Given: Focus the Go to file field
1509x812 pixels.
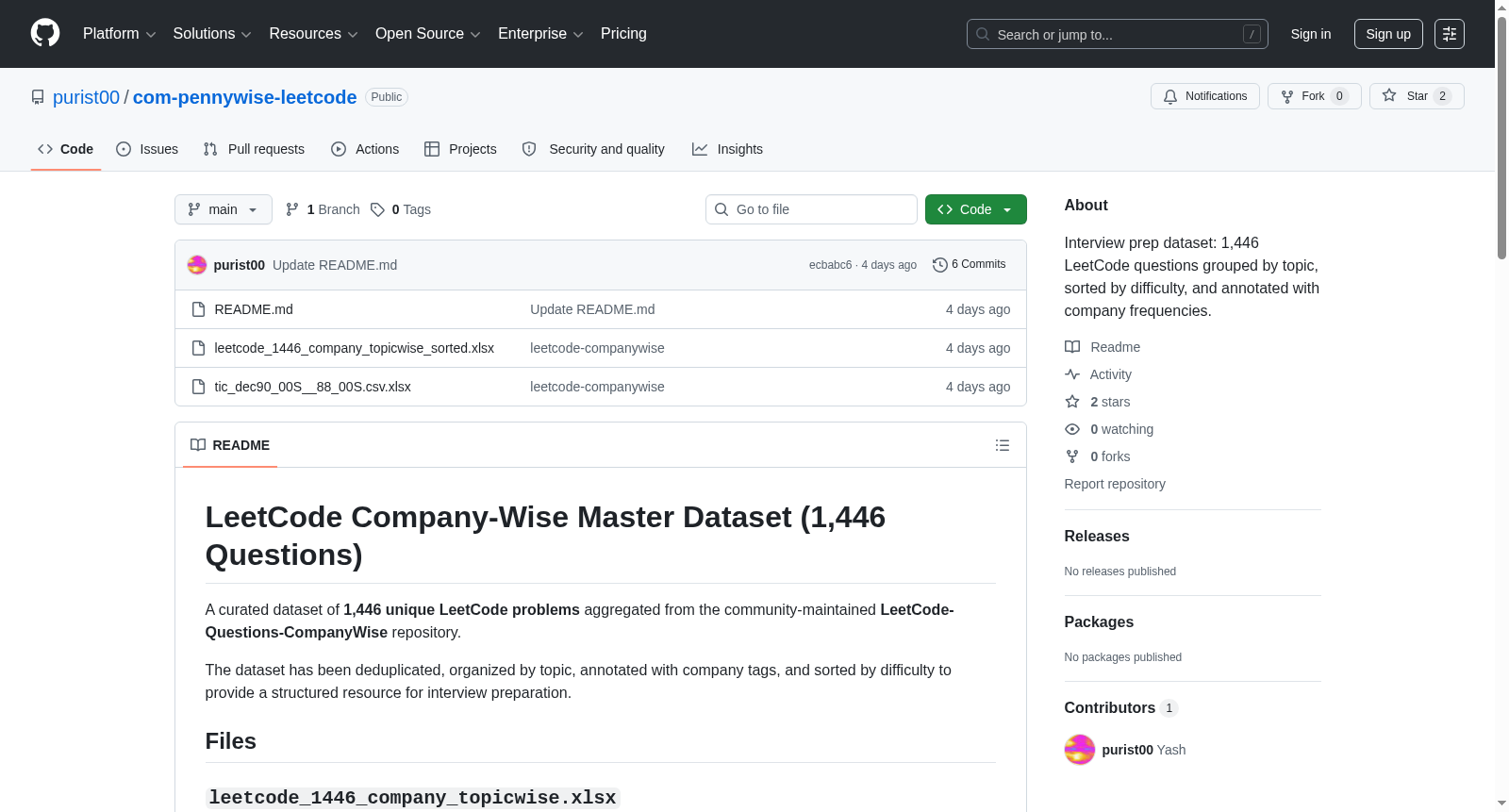Looking at the screenshot, I should point(811,209).
